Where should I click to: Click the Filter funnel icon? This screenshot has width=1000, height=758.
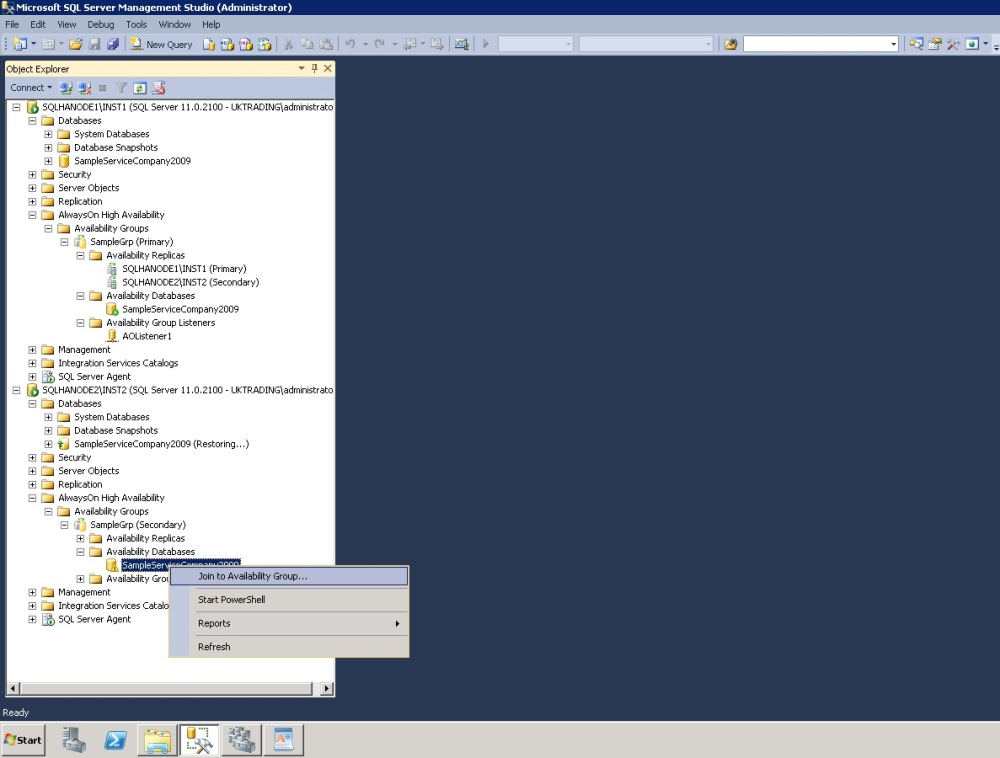pyautogui.click(x=121, y=88)
